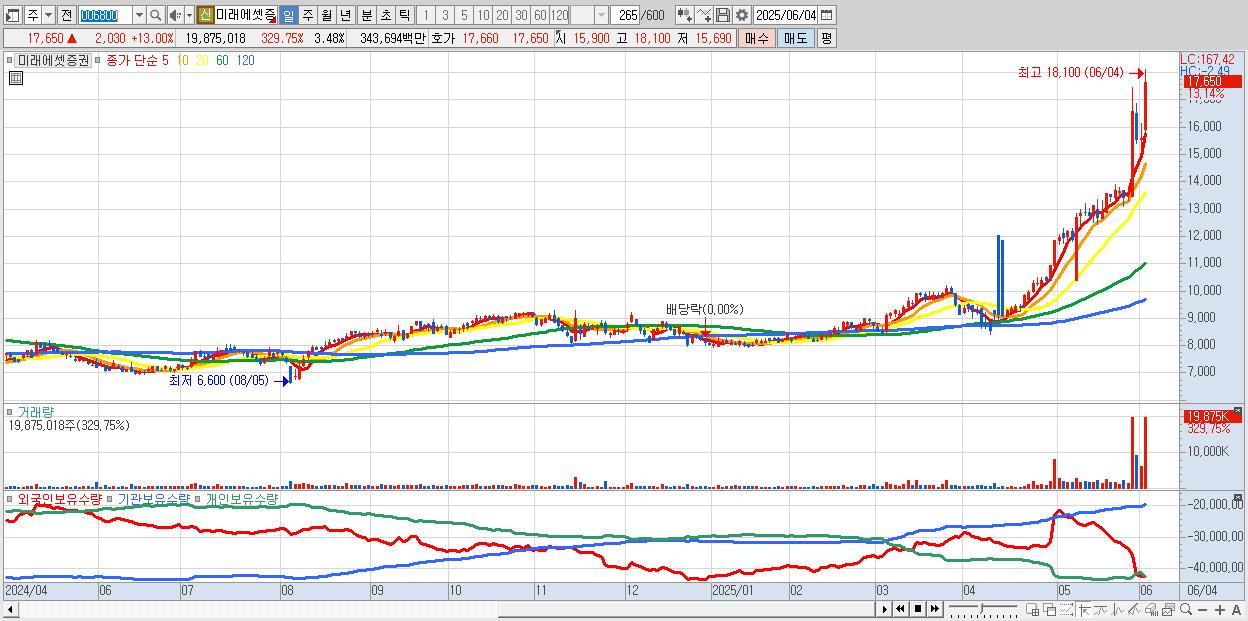The height and width of the screenshot is (621, 1248).
Task: Click the horizontal chart scrollbar thumb
Action: pos(686,610)
